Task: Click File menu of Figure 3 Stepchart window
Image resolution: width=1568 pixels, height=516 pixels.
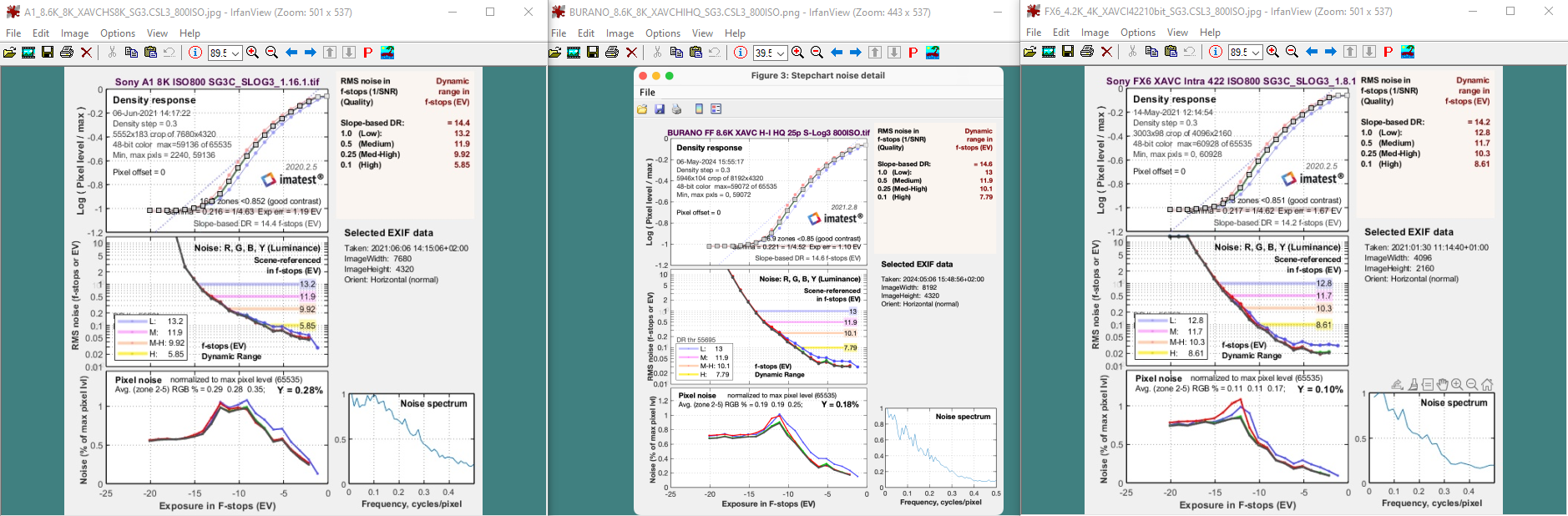Action: [647, 93]
